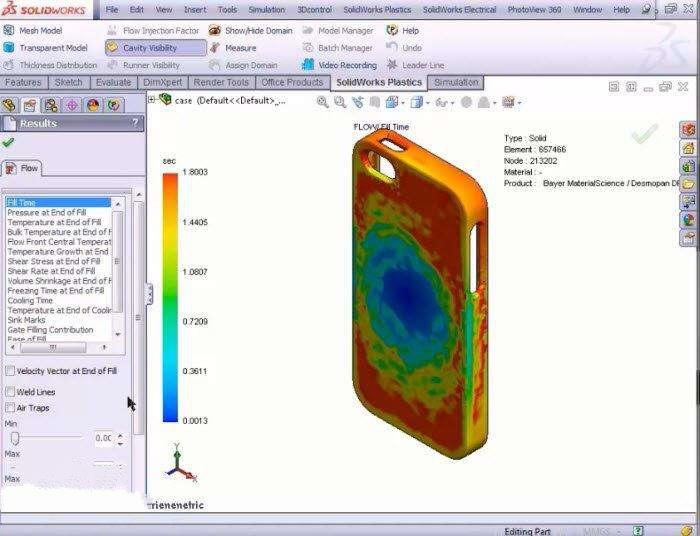Switch to the Sketch tab
Viewport: 700px width, 536px height.
68,83
